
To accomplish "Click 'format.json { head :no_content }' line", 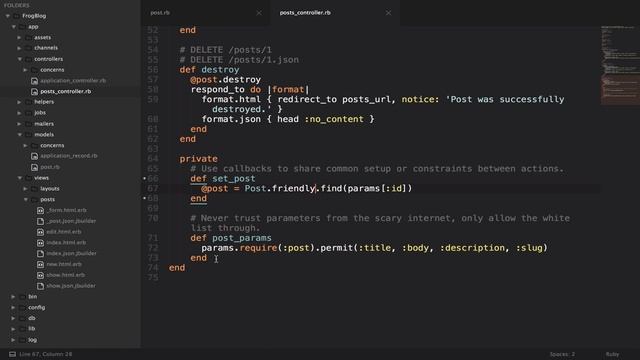I will [288, 119].
